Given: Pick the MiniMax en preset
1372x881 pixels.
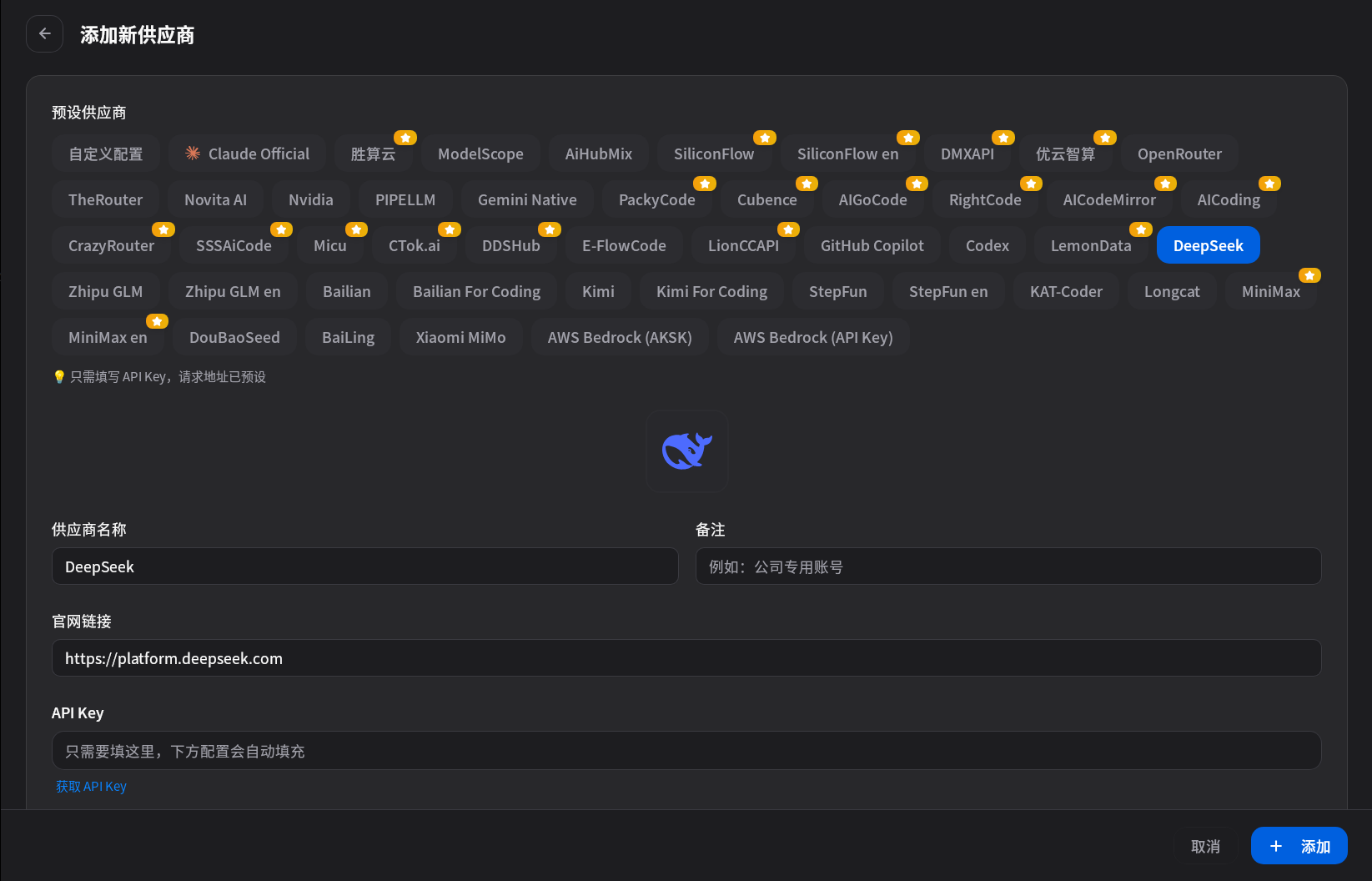Looking at the screenshot, I should click(108, 337).
